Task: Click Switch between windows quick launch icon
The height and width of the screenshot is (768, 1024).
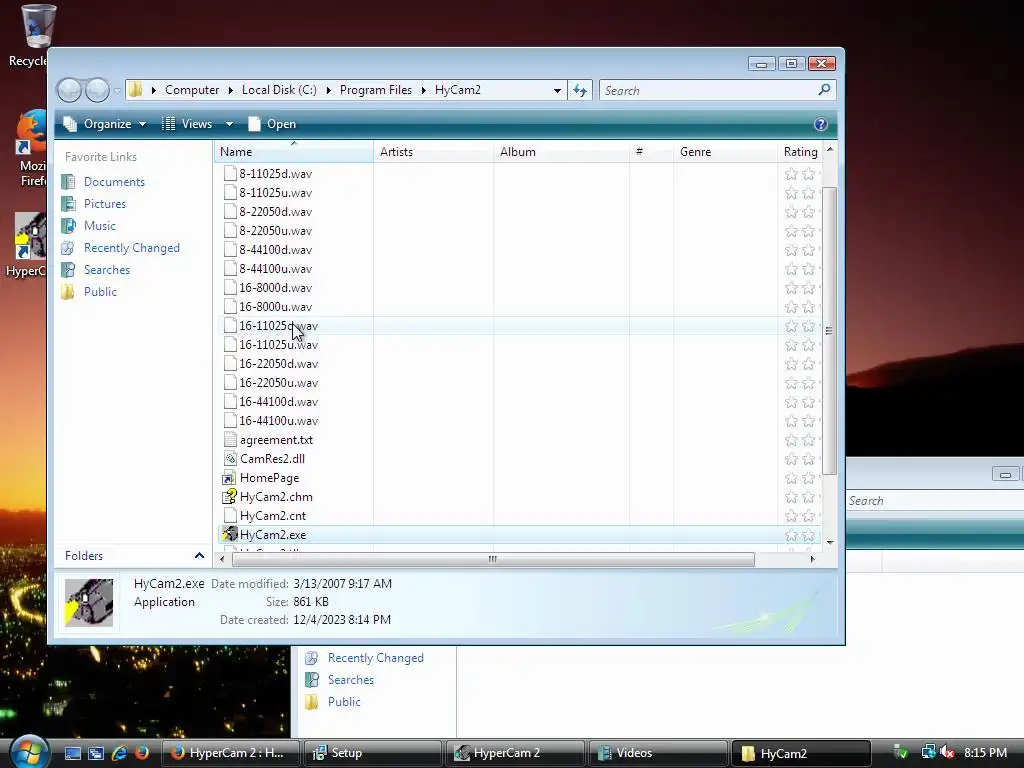Action: click(x=96, y=753)
